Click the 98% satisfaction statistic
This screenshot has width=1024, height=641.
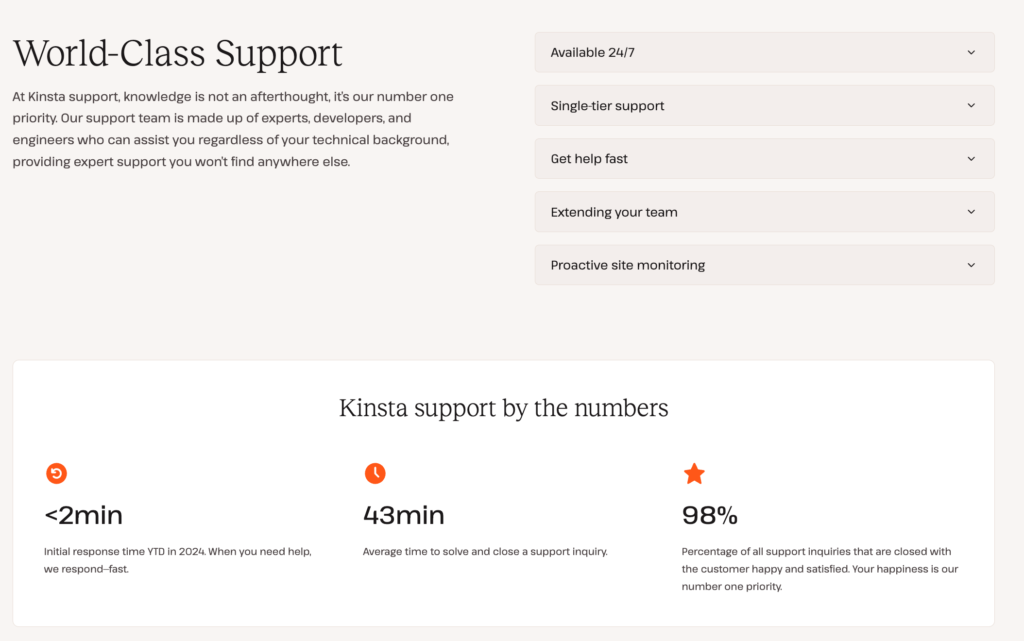pos(710,516)
